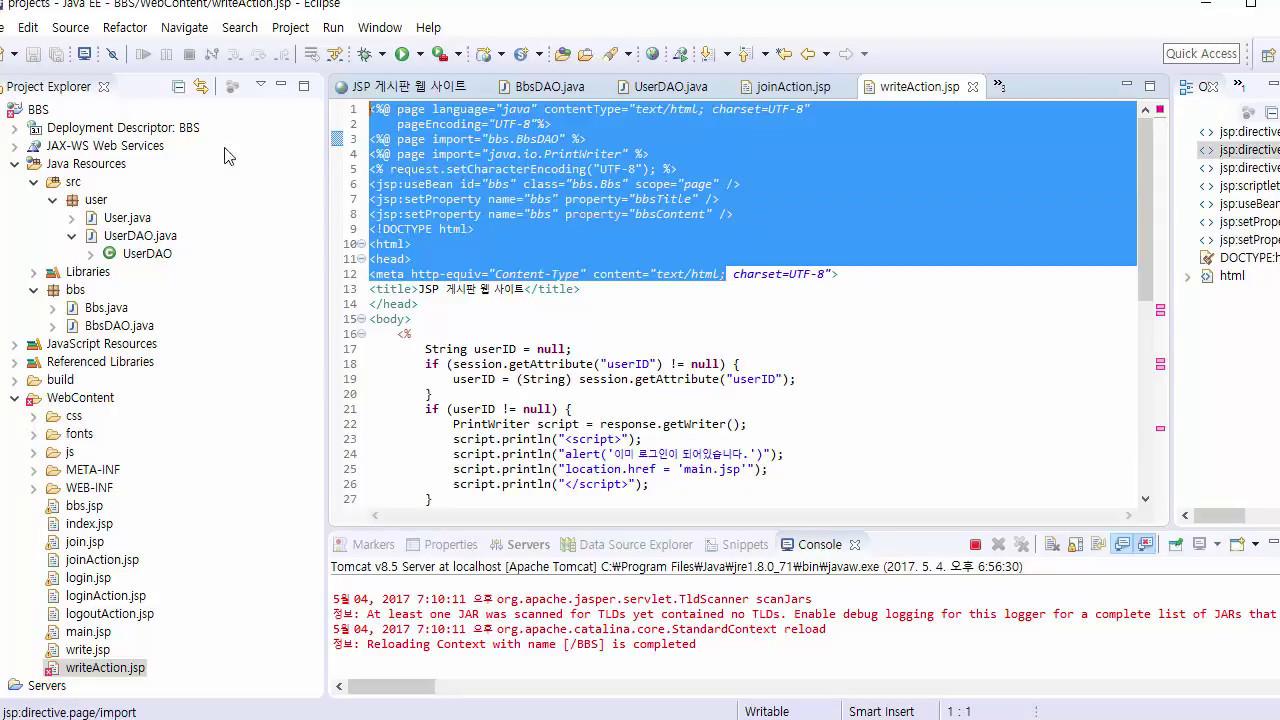Select writeAction.jsp in Project Explorer
The height and width of the screenshot is (720, 1280).
(96, 668)
